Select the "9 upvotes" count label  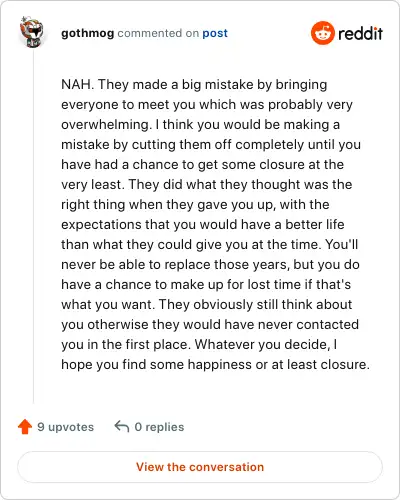[x=66, y=427]
